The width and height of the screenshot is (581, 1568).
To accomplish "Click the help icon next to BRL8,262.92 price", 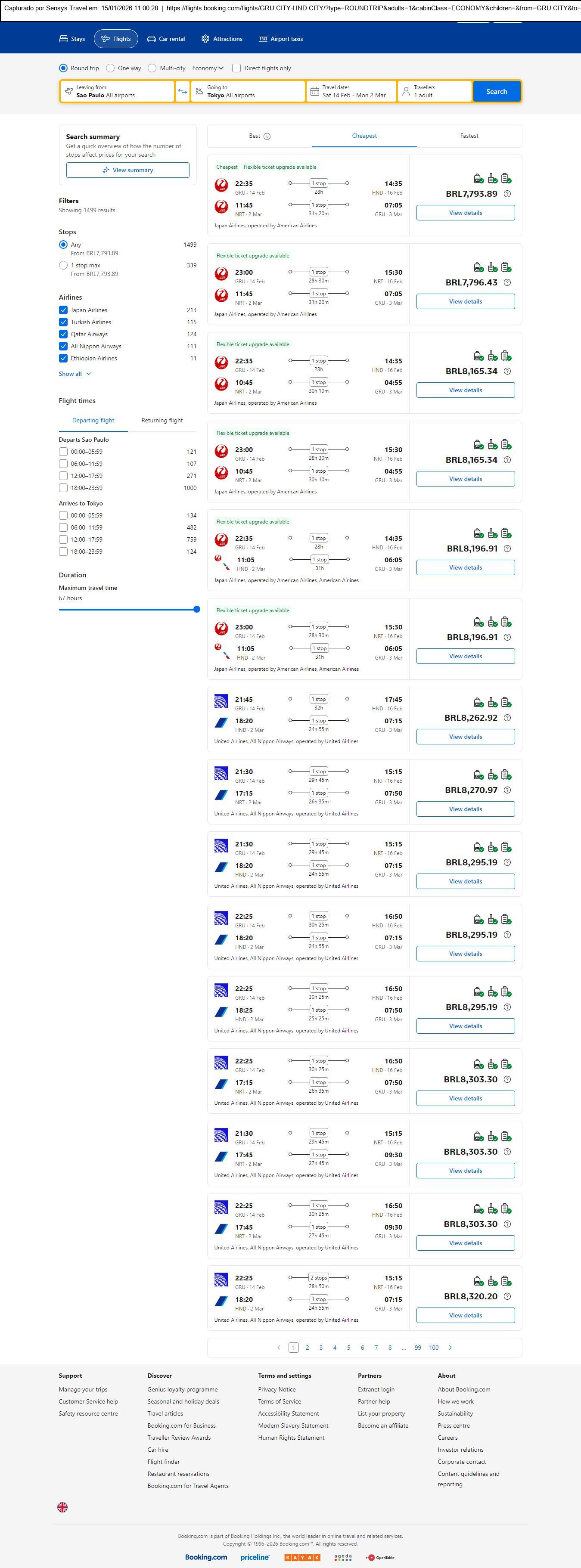I will 507,718.
